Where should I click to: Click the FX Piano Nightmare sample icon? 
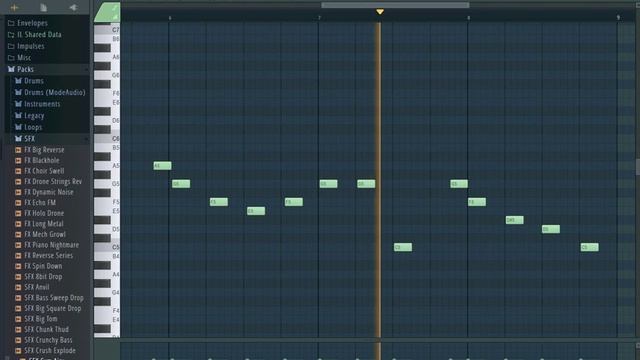(x=18, y=245)
